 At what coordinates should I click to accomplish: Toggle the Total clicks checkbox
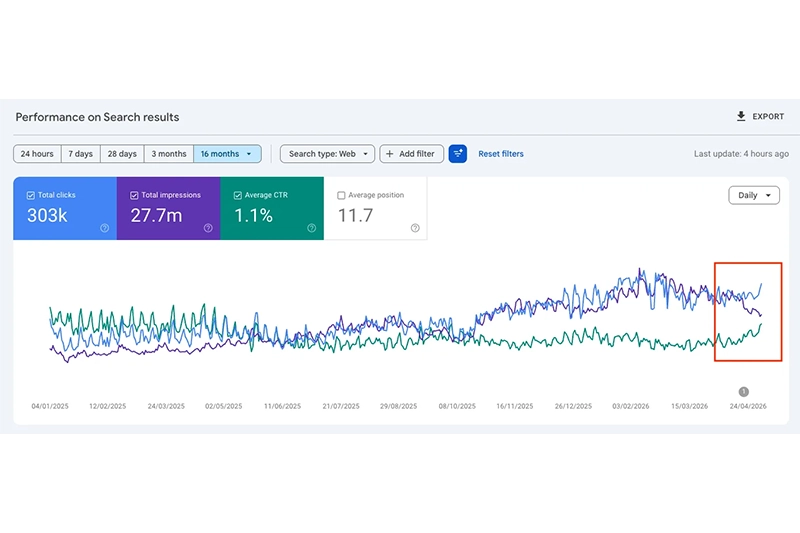coord(31,195)
